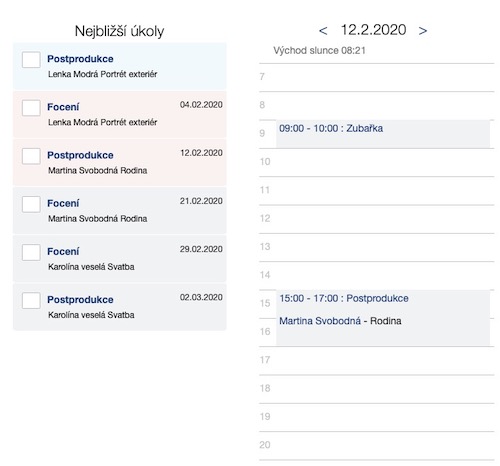
Task: Go to next day arrow
Action: pyautogui.click(x=423, y=31)
